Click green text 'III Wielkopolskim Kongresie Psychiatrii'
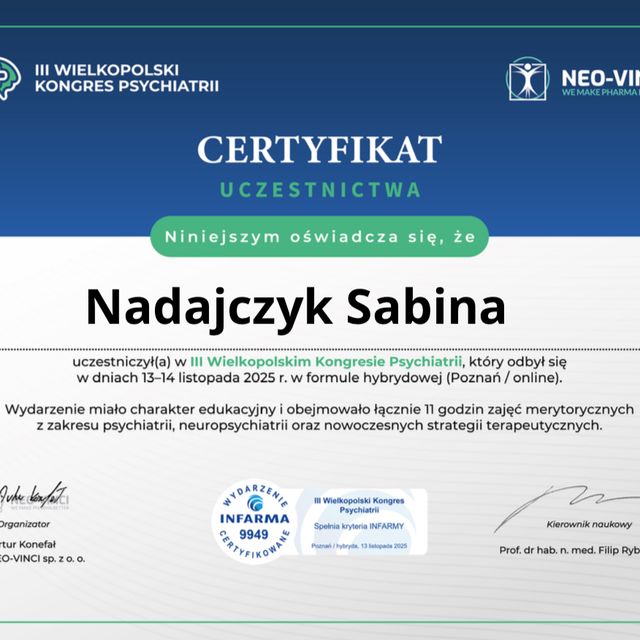 [326, 362]
